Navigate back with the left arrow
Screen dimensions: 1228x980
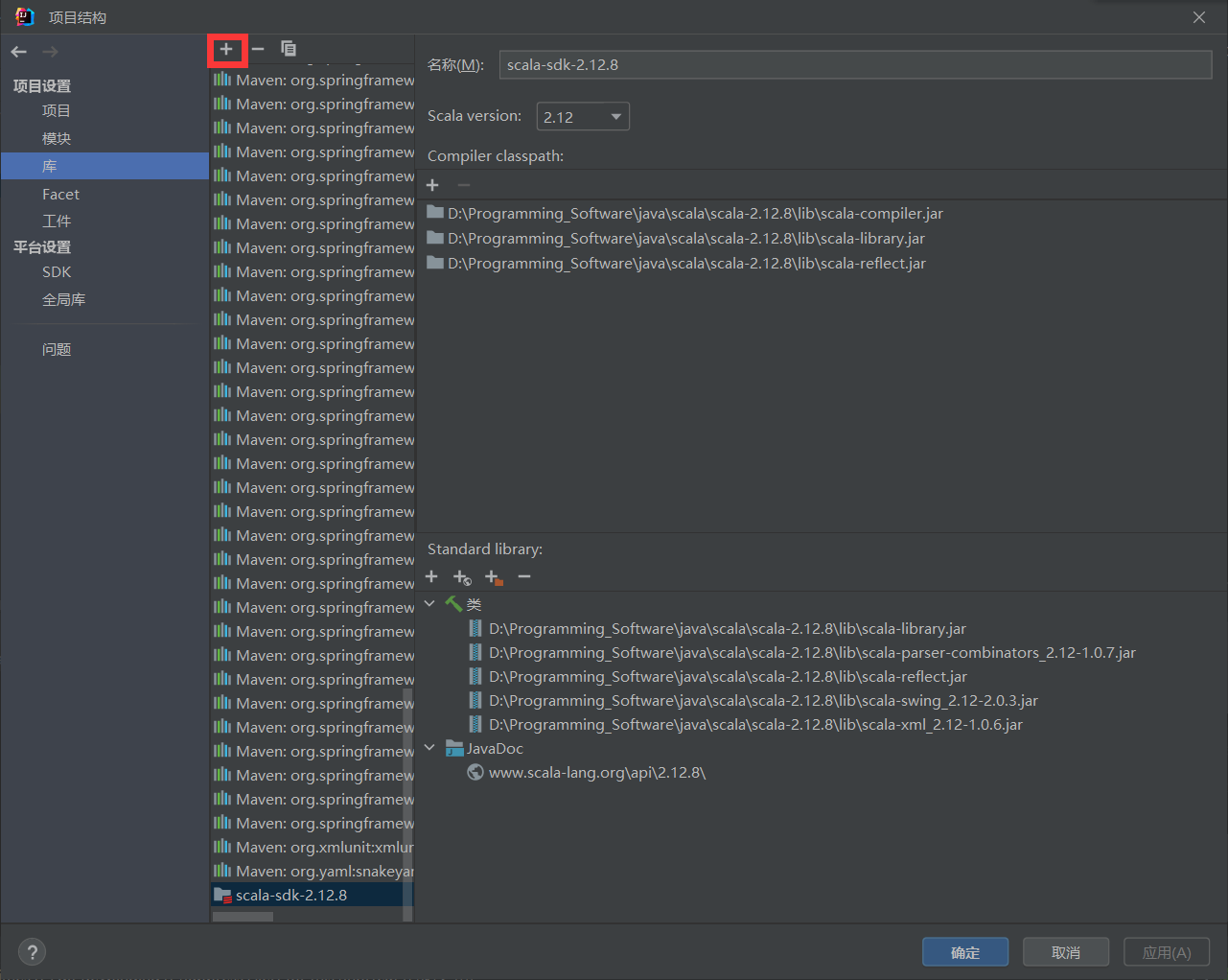pos(19,52)
